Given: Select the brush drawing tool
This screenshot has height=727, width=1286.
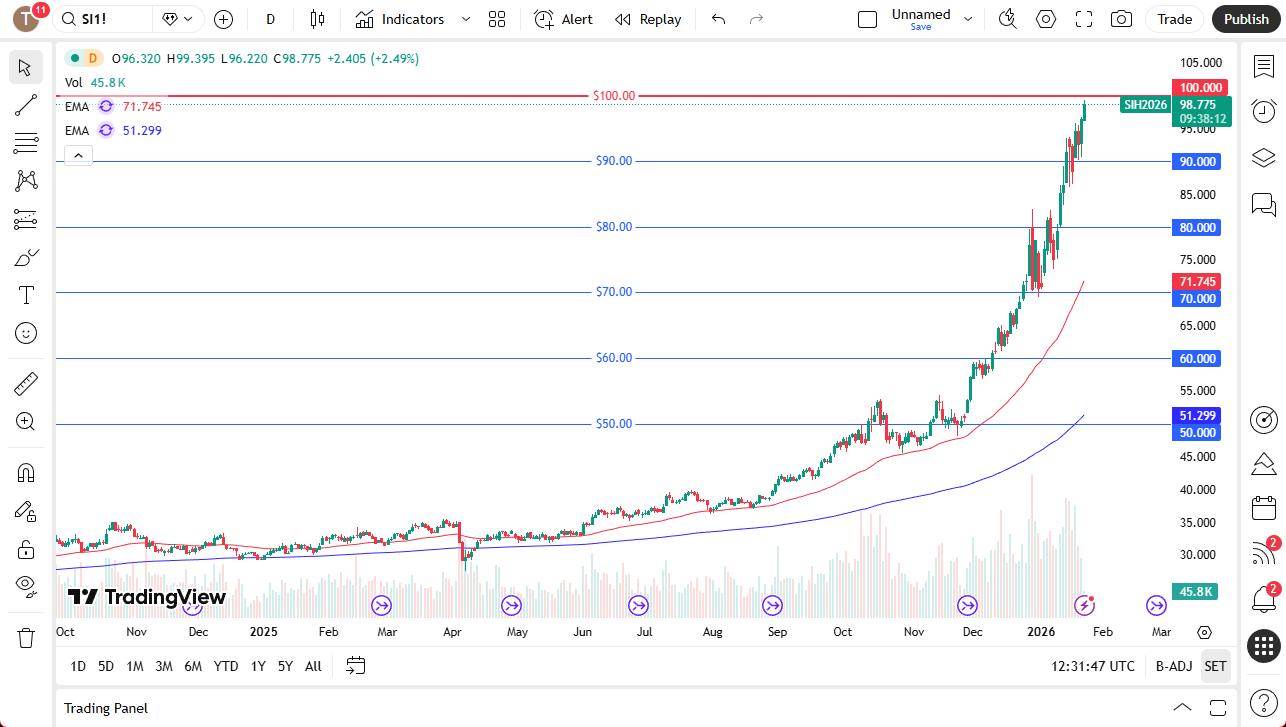Looking at the screenshot, I should point(26,257).
